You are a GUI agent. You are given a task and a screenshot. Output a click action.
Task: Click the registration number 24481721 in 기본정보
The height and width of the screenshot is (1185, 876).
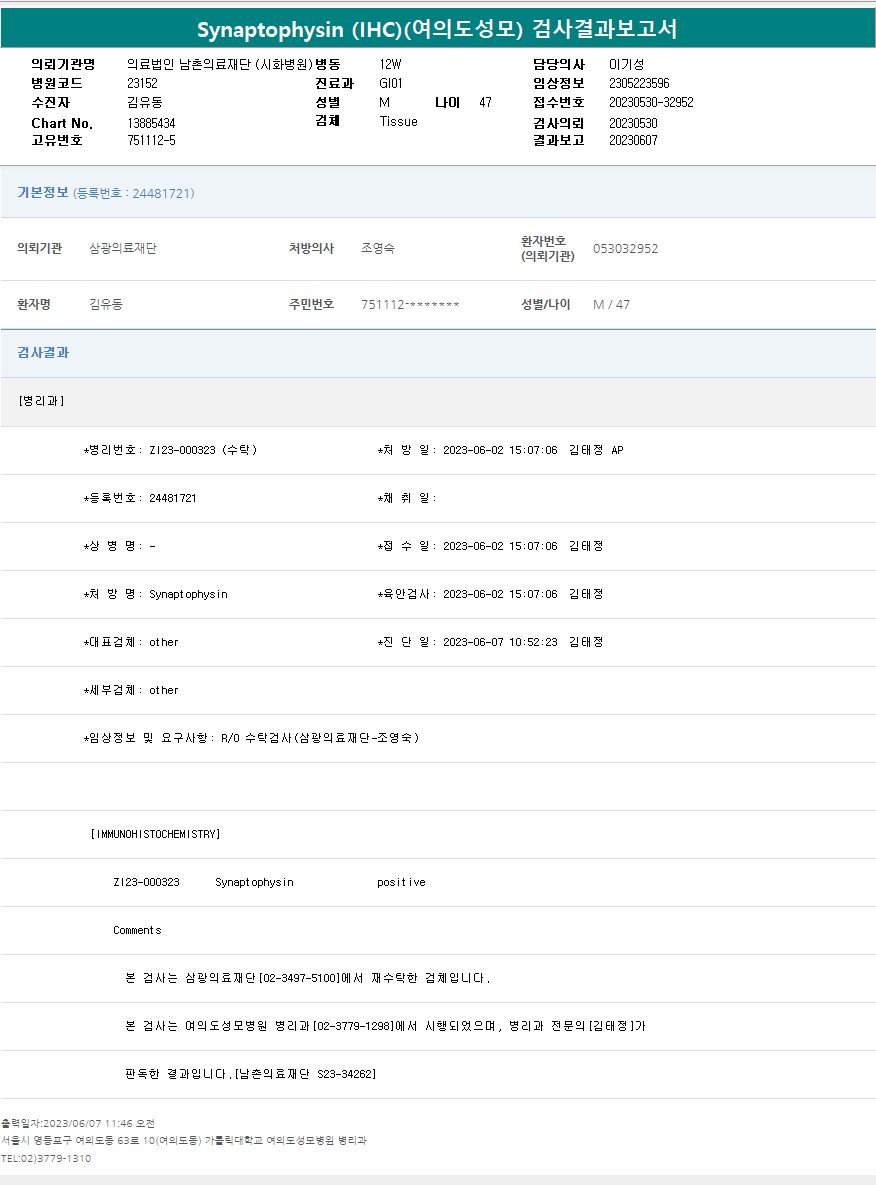tap(162, 193)
